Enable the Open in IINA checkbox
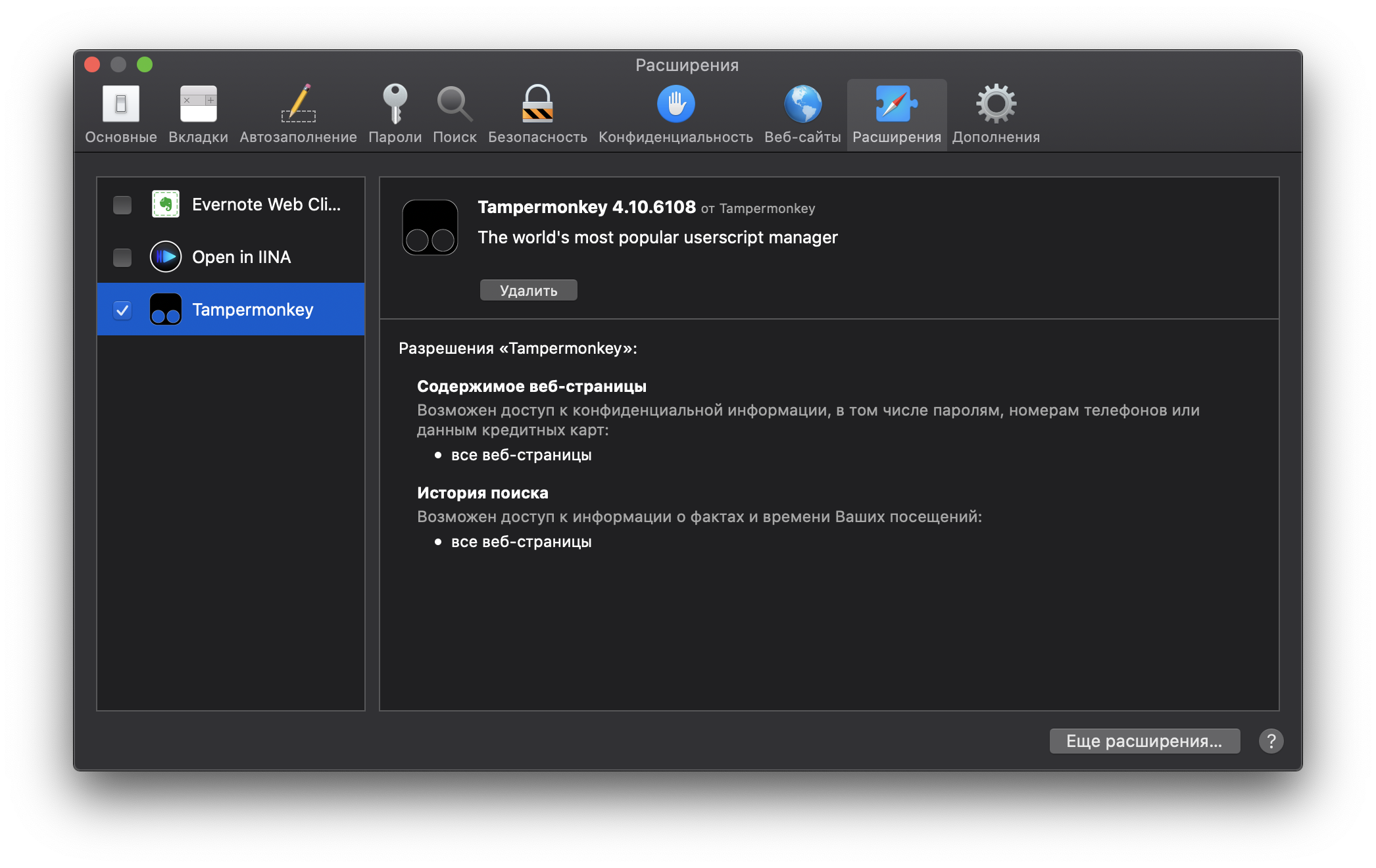 (x=122, y=257)
